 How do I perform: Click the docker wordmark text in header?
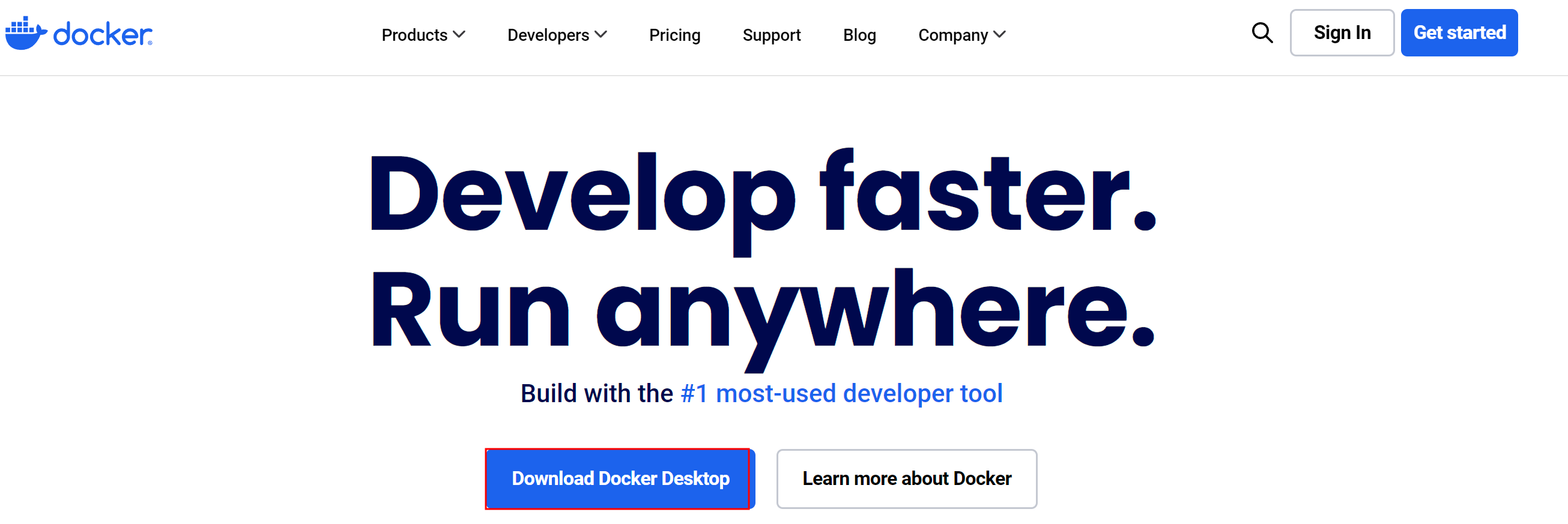click(102, 35)
